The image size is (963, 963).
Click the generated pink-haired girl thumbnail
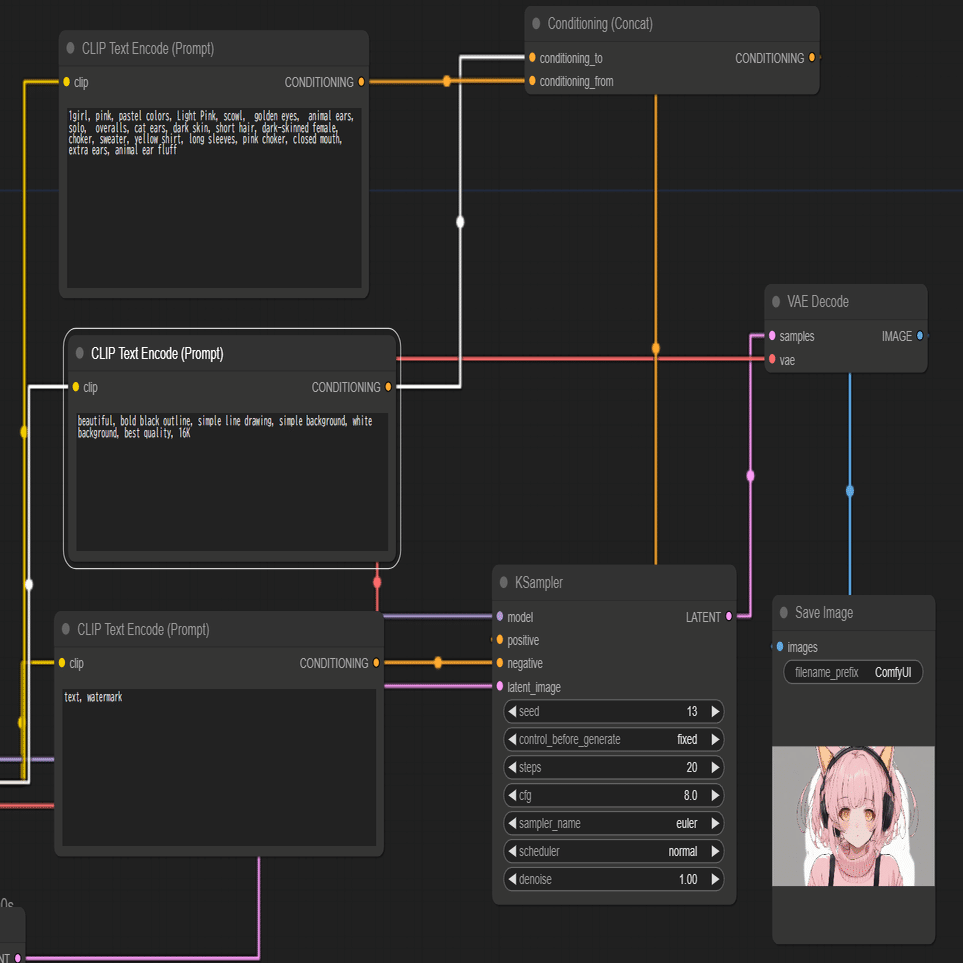tap(853, 816)
